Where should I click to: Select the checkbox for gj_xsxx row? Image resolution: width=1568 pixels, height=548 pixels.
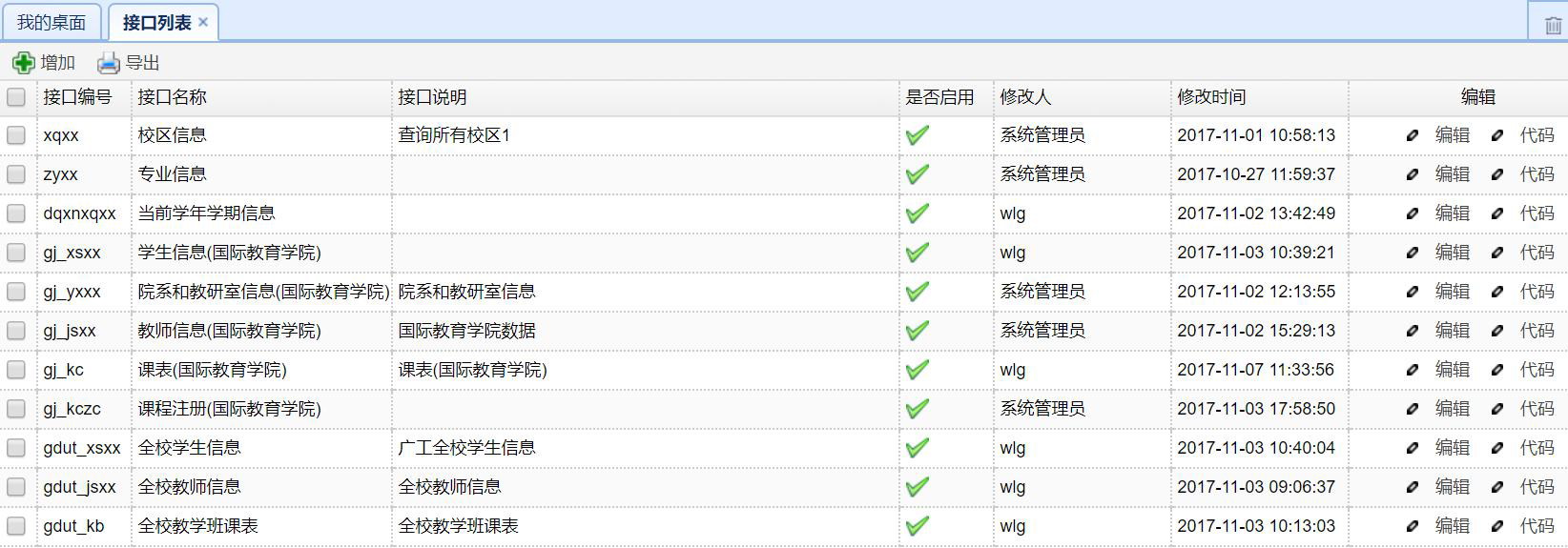point(16,253)
